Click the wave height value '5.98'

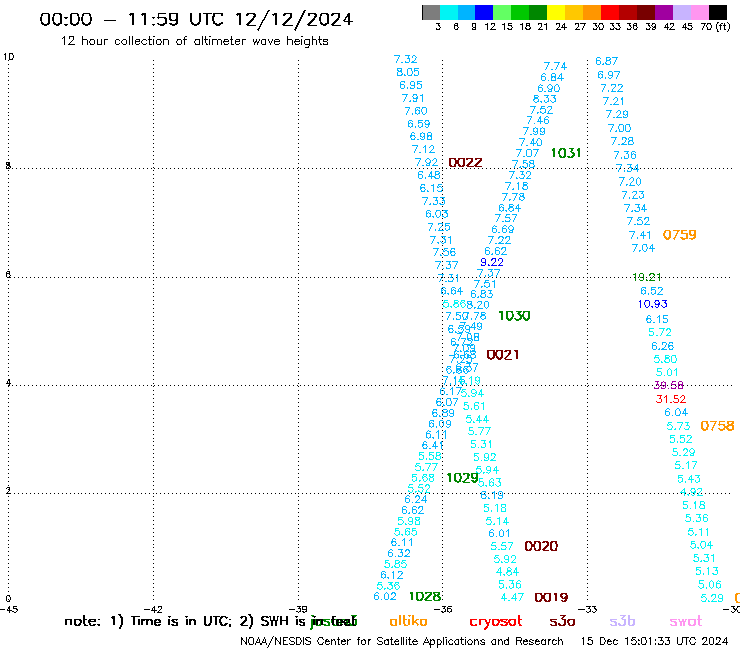click(x=409, y=522)
